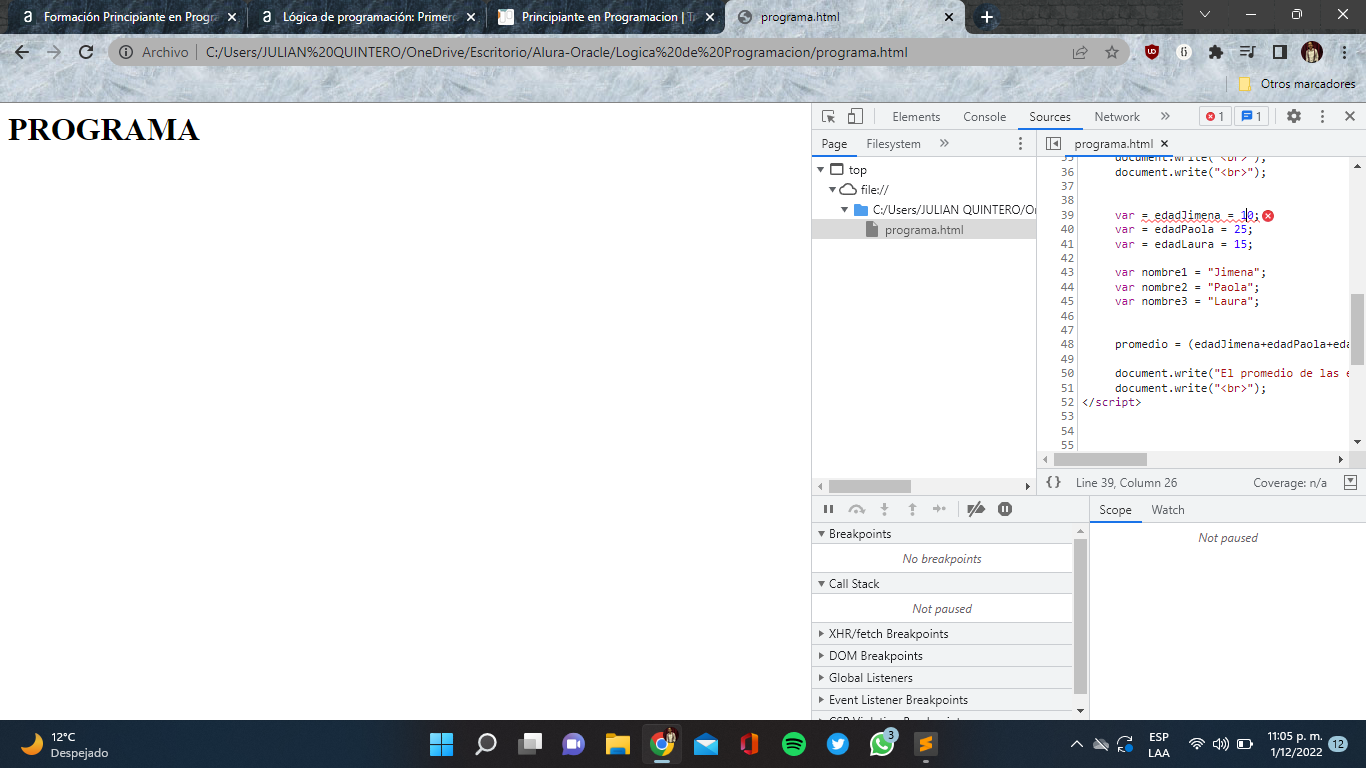Collapse the C:/Users/JULIAN QUINTERO folder node

coord(844,210)
